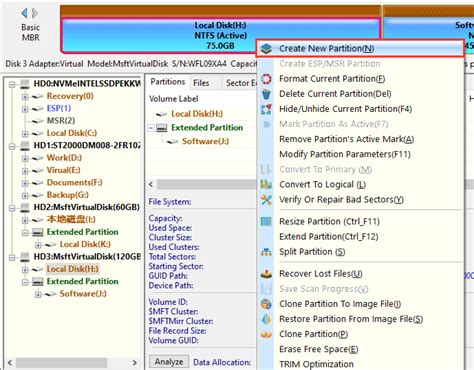Select MSR(2) in the disk tree
Image resolution: width=474 pixels, height=370 pixels.
pyautogui.click(x=61, y=121)
